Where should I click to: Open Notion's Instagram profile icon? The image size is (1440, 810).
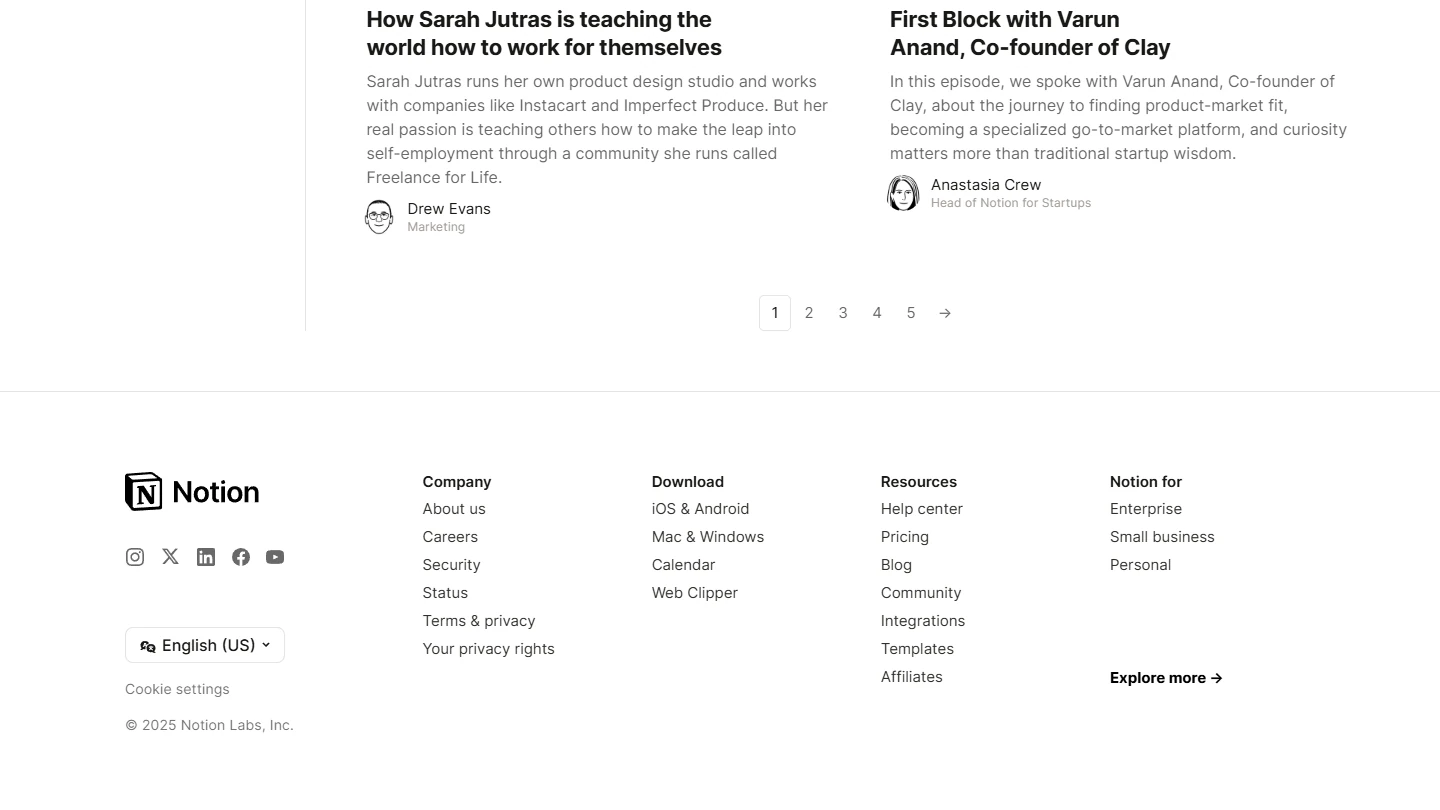click(135, 557)
